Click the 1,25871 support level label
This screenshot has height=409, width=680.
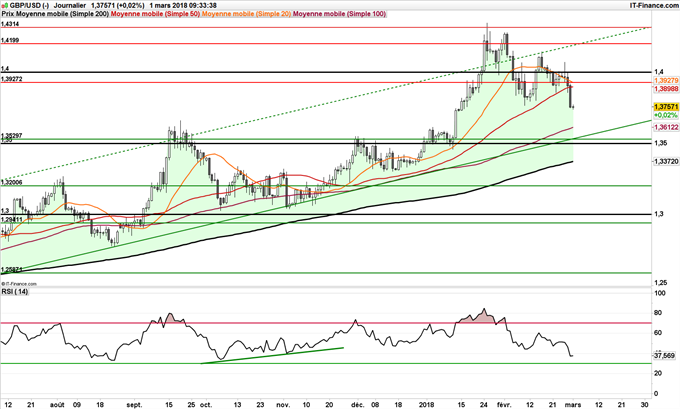(12, 270)
